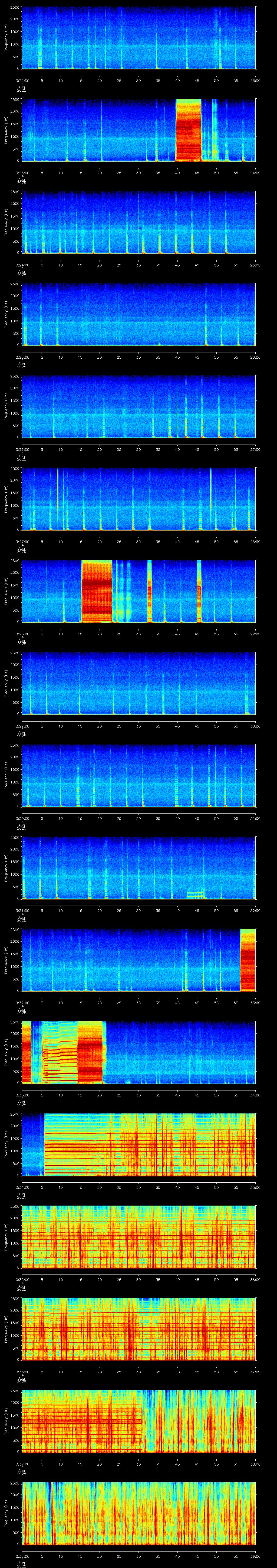This screenshot has height=1568, width=277.
Task: Click the 0:27:00 start time label
Action: [22, 542]
